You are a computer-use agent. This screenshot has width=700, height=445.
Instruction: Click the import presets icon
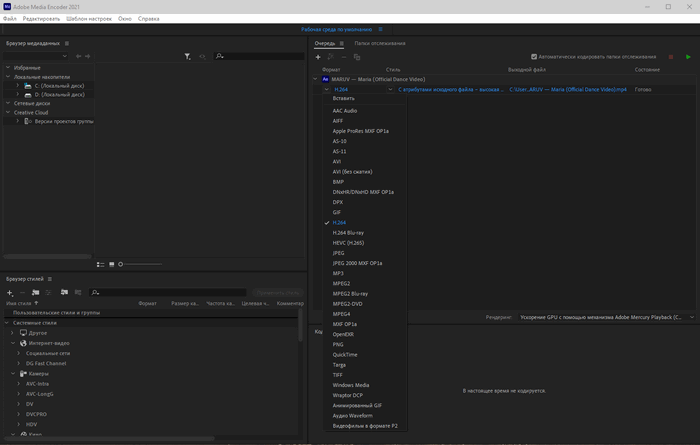pyautogui.click(x=64, y=292)
